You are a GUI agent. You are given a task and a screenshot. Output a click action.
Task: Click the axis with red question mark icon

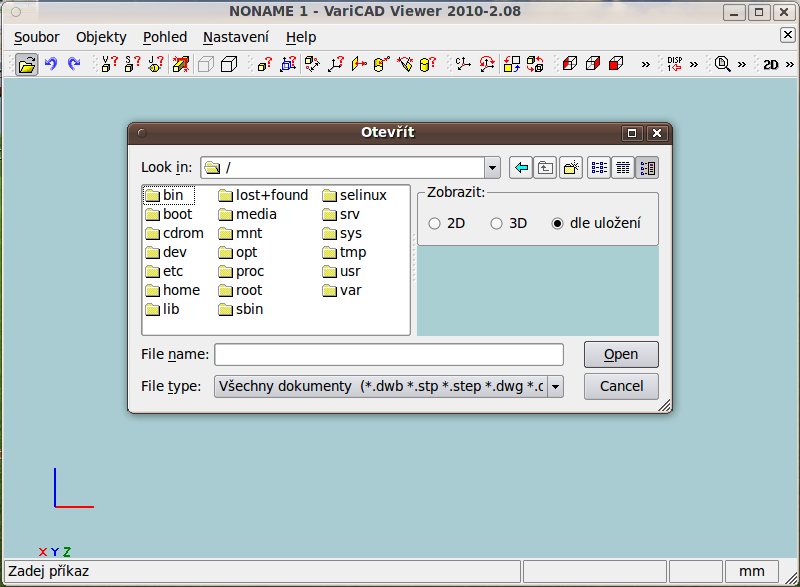[x=336, y=64]
